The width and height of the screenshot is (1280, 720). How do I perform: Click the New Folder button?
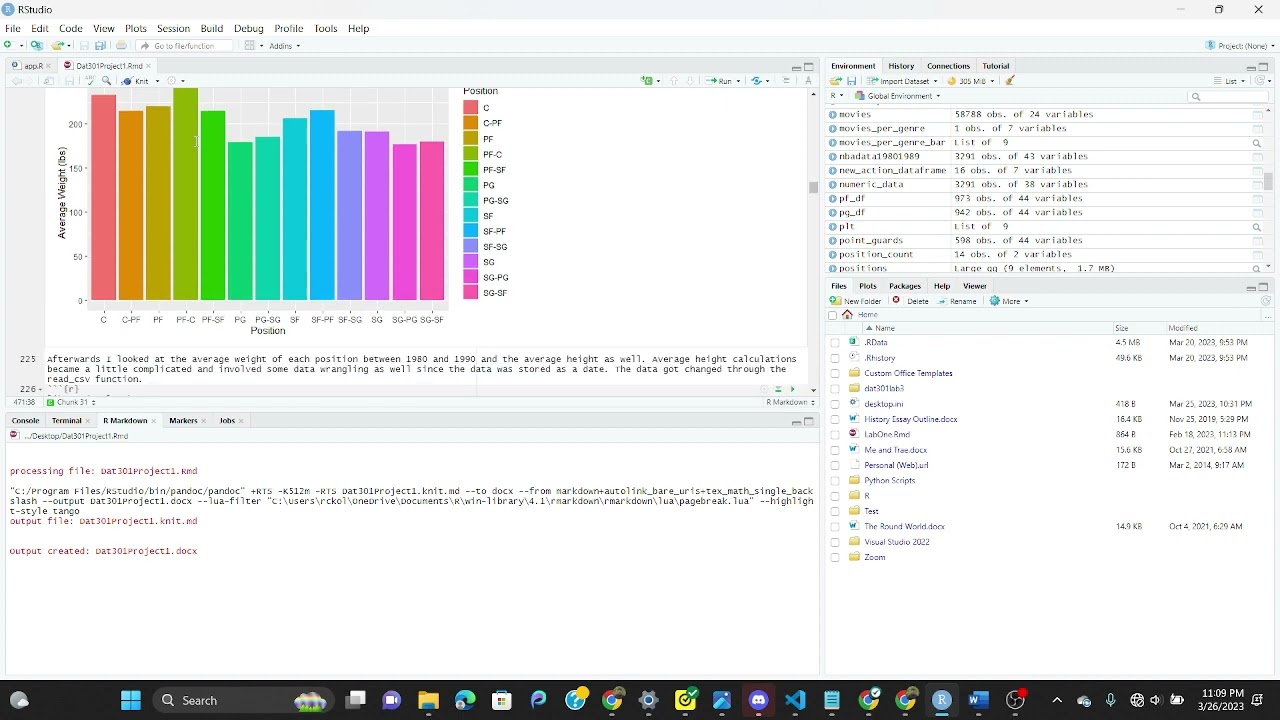856,301
